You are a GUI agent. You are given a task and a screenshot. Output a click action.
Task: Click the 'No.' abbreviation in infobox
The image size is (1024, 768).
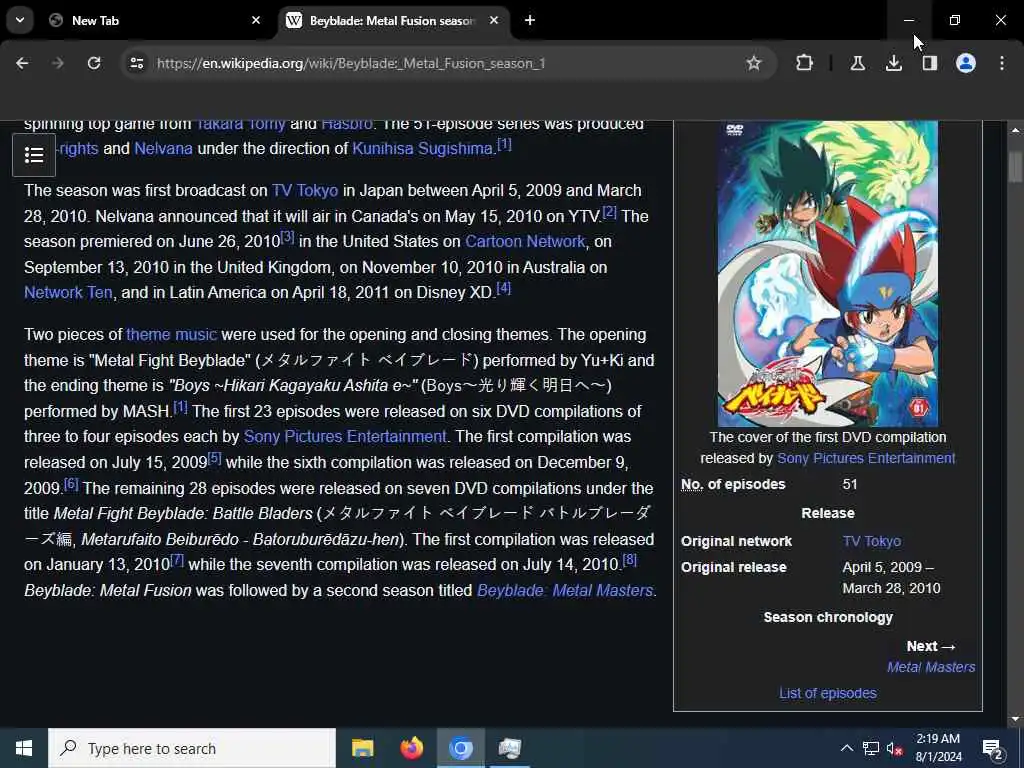692,484
